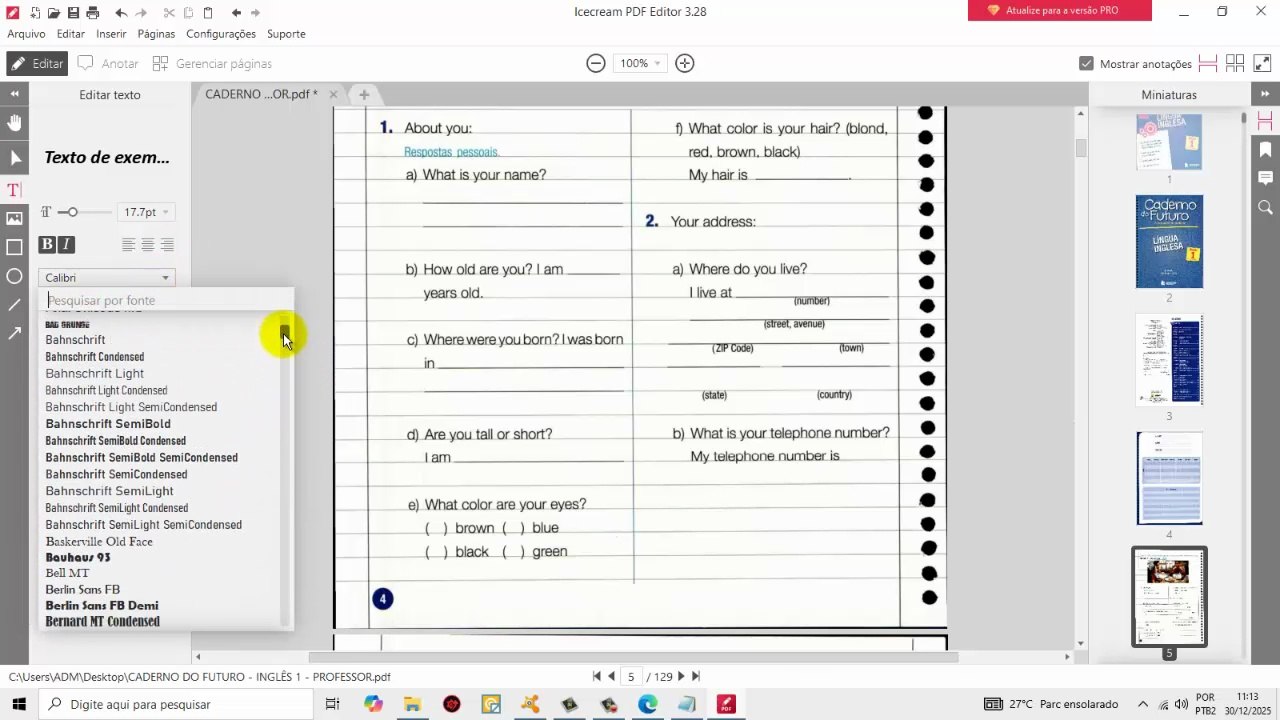Switch to the grid pages layout
This screenshot has height=720, width=1280.
click(x=1235, y=63)
